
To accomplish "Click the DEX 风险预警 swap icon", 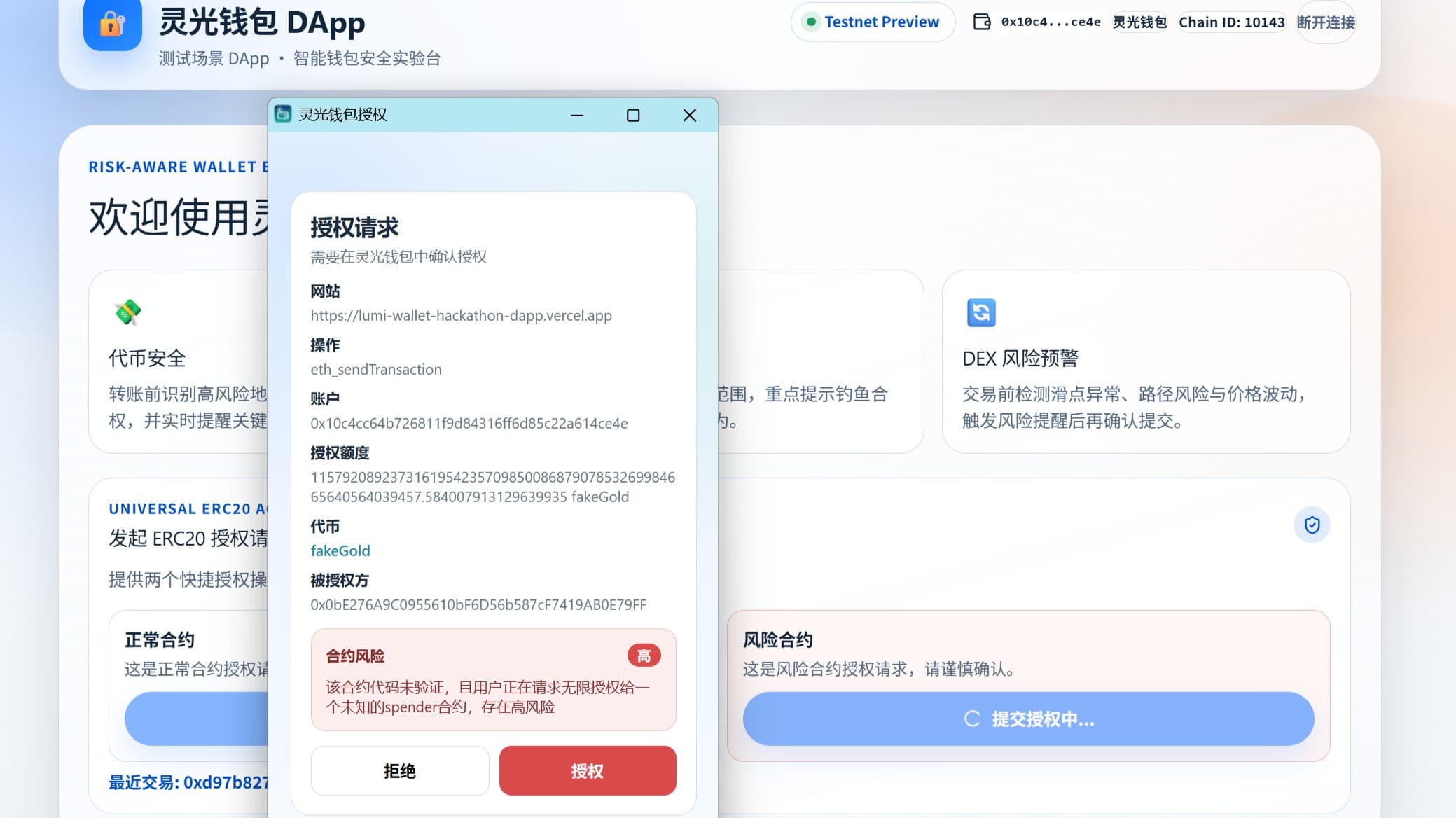I will 980,314.
